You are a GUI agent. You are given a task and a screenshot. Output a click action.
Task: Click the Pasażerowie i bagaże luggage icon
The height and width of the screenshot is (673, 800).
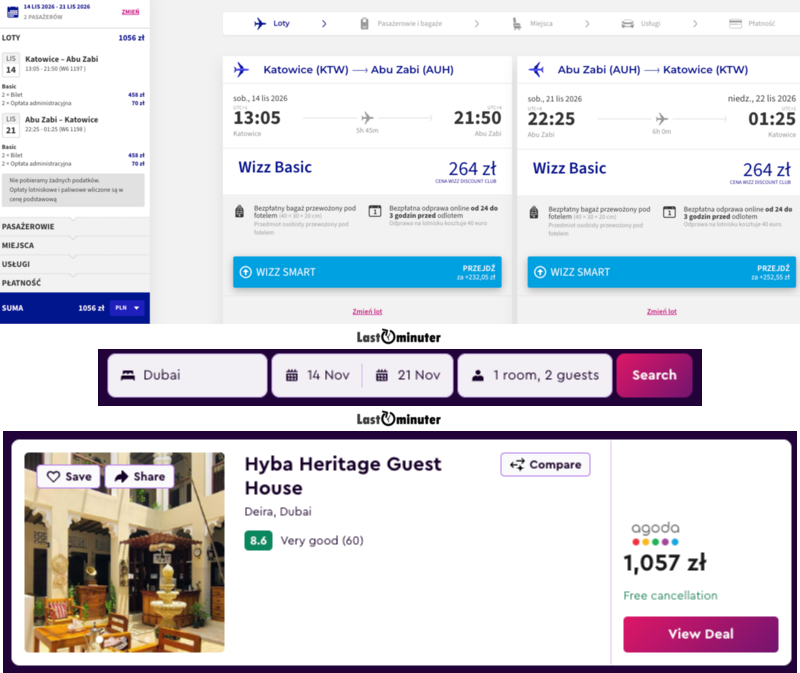click(x=365, y=23)
